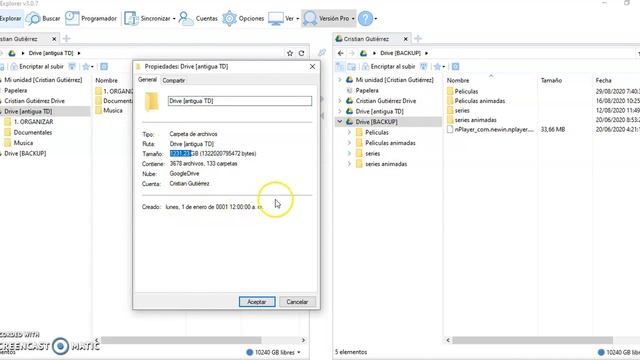Close the left pane Cristian Gutiérrez tab
This screenshot has width=640, height=360.
54,39
